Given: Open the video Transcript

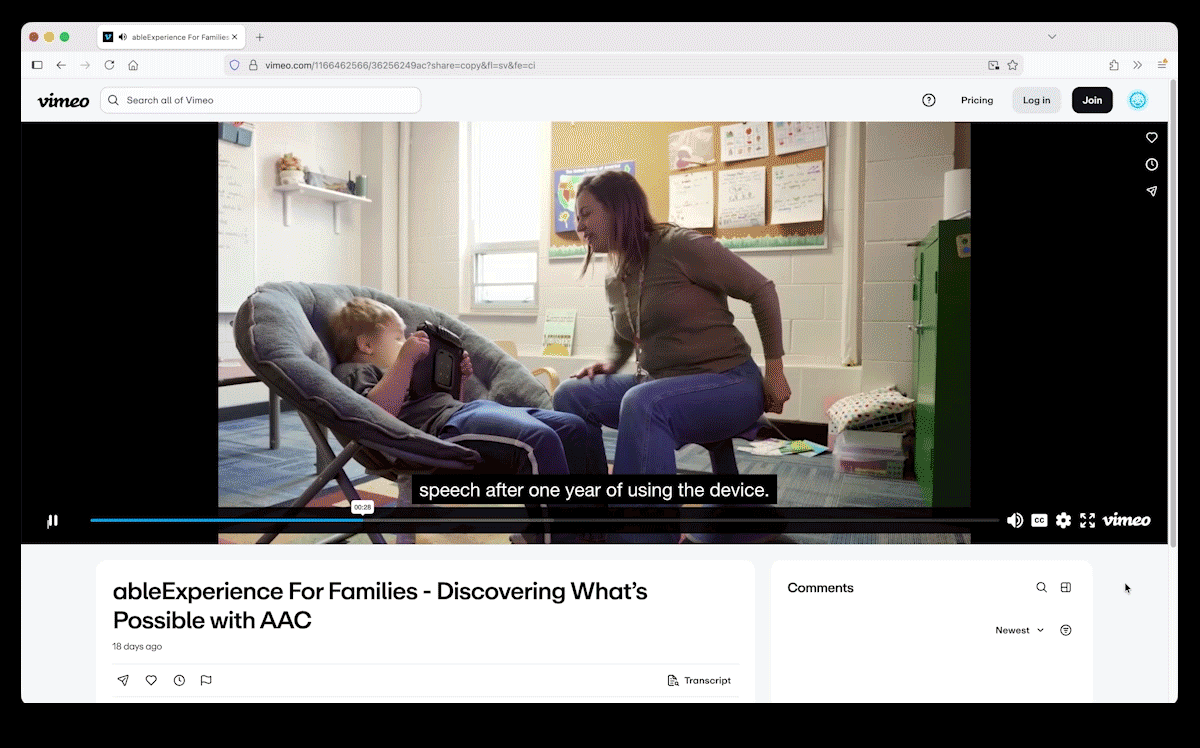Looking at the screenshot, I should click(699, 680).
